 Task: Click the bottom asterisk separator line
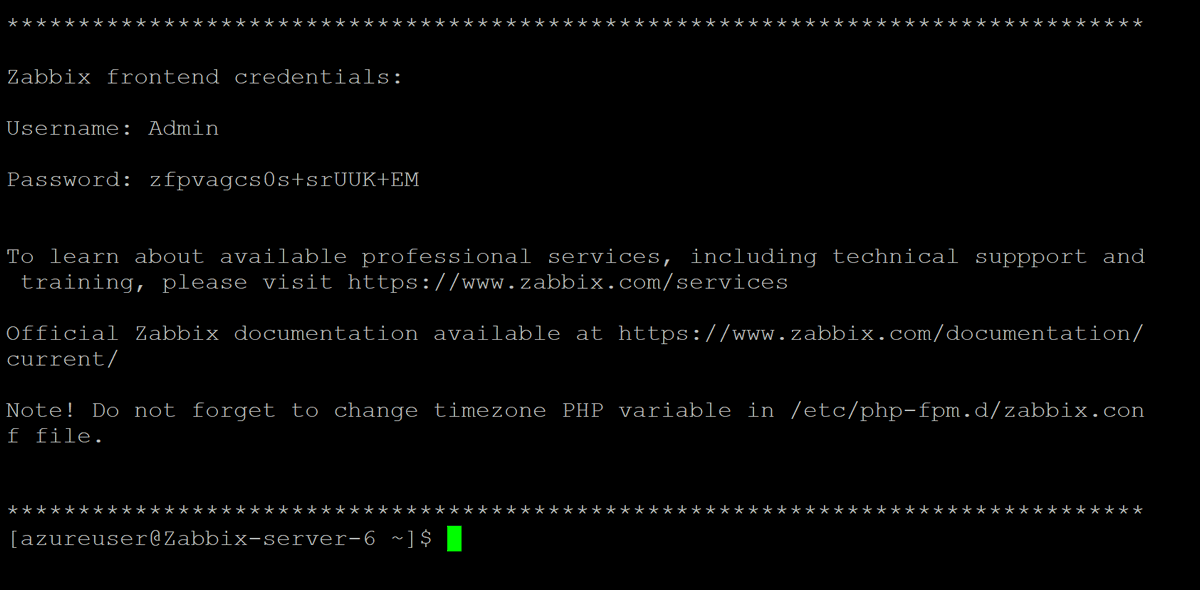coord(575,510)
